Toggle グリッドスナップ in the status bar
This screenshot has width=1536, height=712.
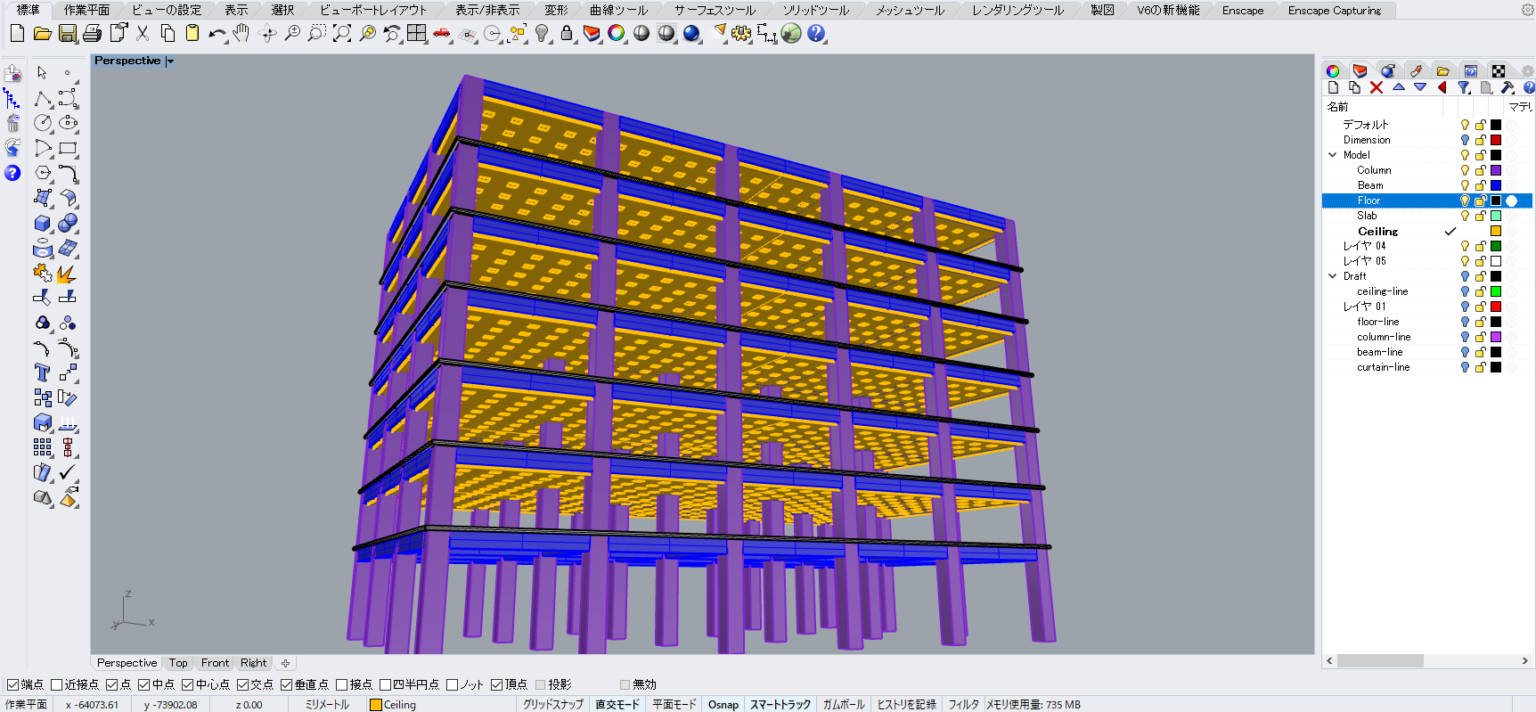click(x=553, y=705)
